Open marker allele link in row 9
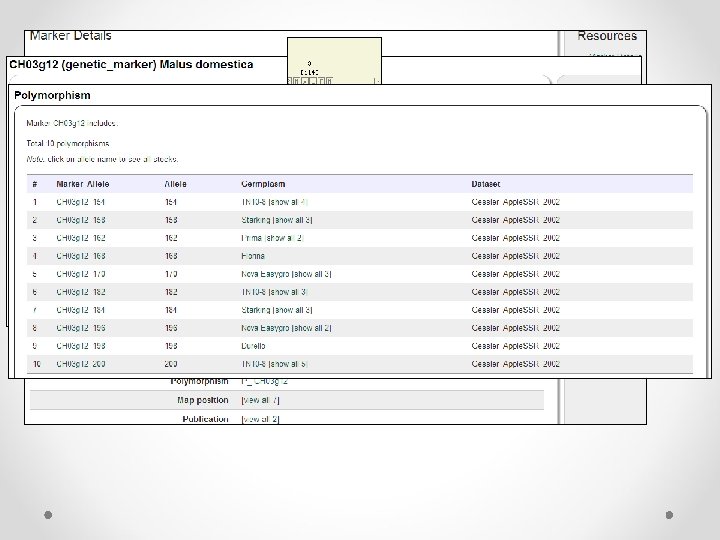Image resolution: width=720 pixels, height=540 pixels. click(x=81, y=346)
